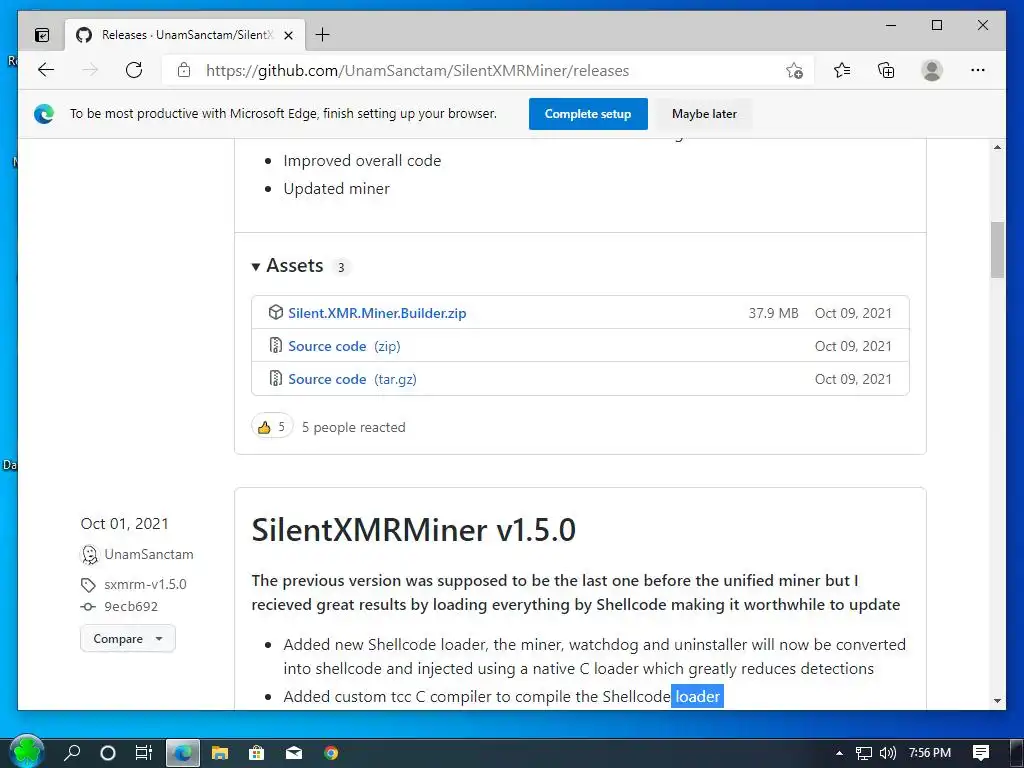Show hidden system tray icons
Image resolution: width=1024 pixels, height=768 pixels.
tap(839, 753)
